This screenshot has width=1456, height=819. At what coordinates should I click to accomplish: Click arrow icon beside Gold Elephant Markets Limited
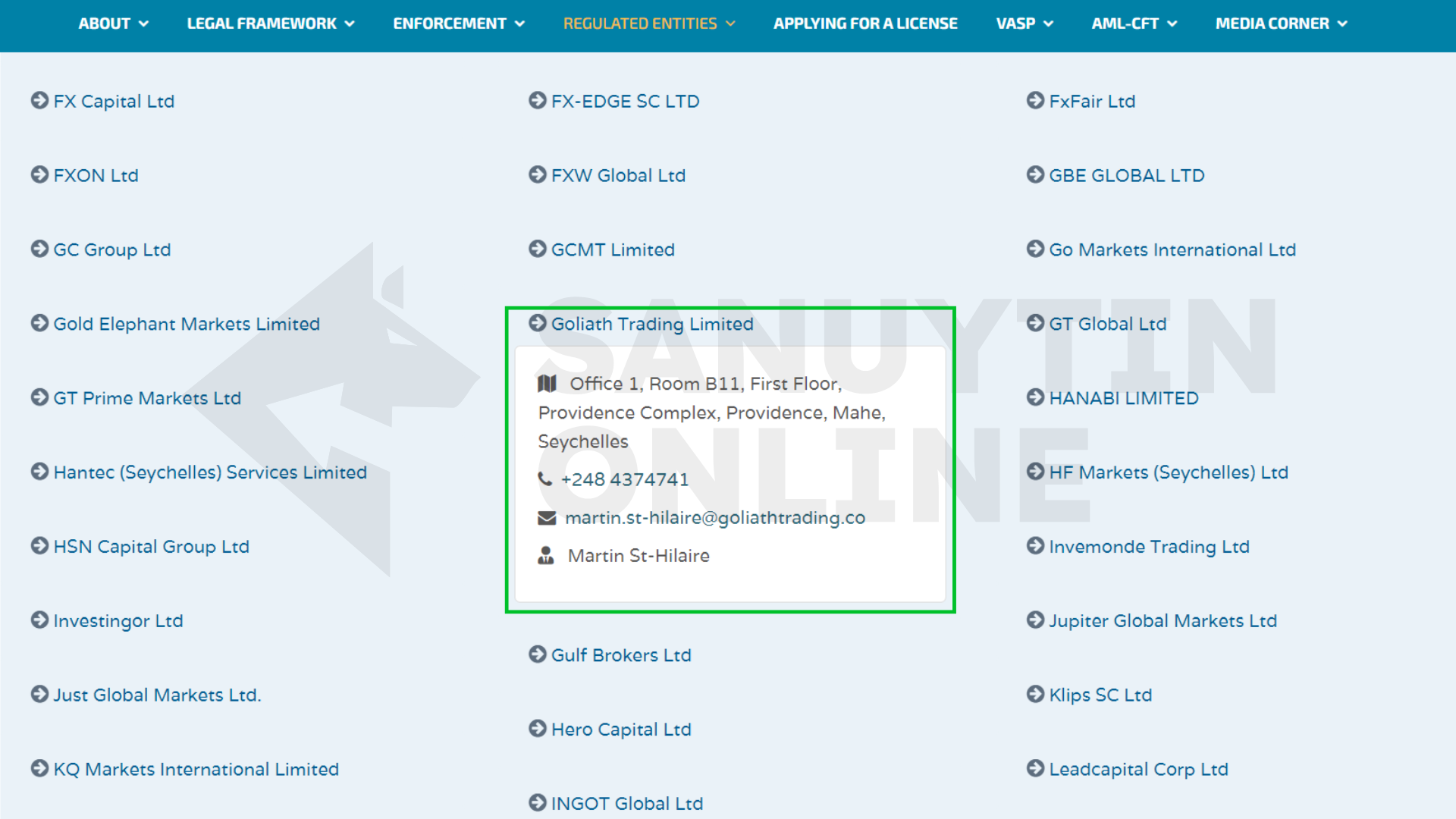[39, 323]
